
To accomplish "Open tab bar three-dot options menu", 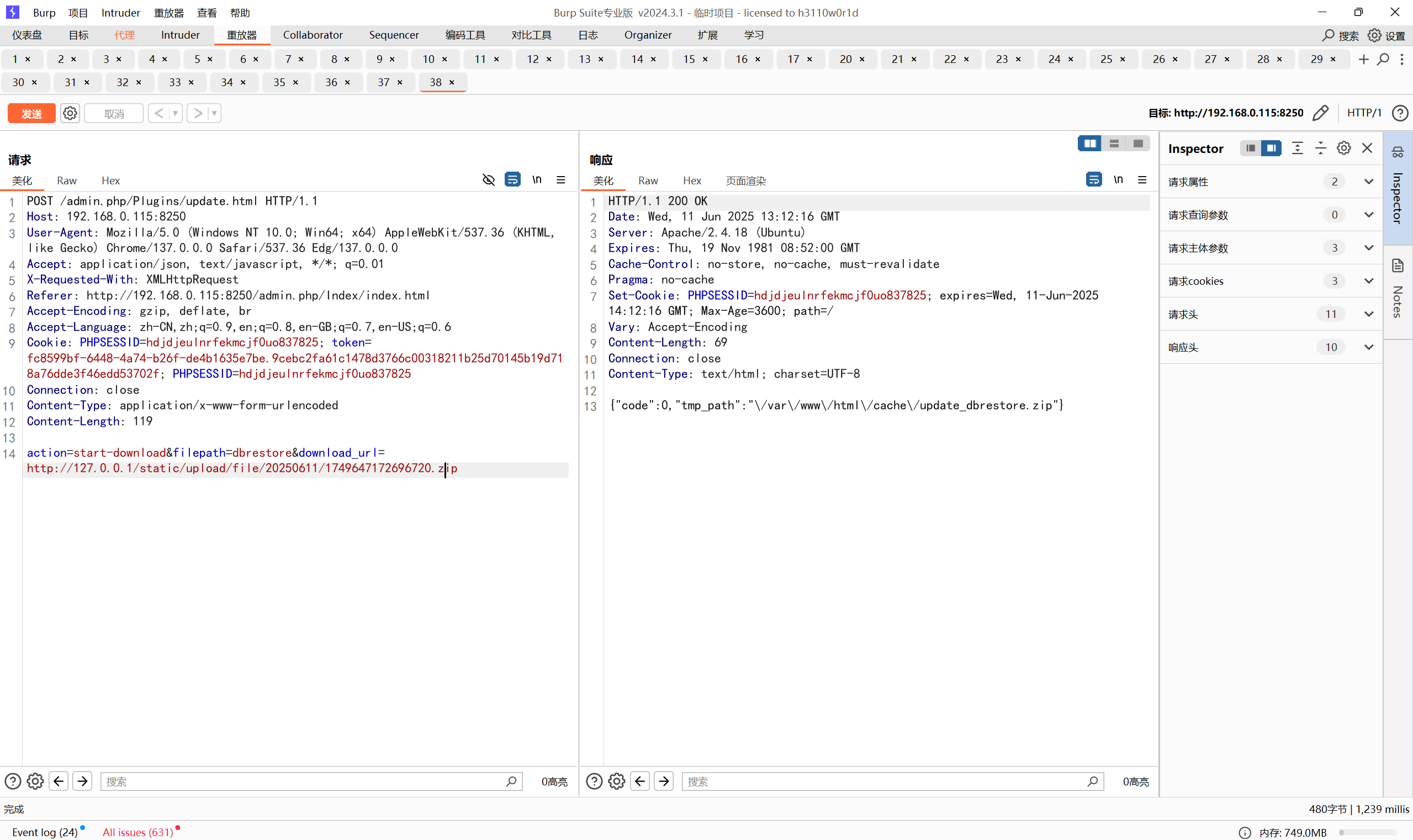I will click(1401, 59).
